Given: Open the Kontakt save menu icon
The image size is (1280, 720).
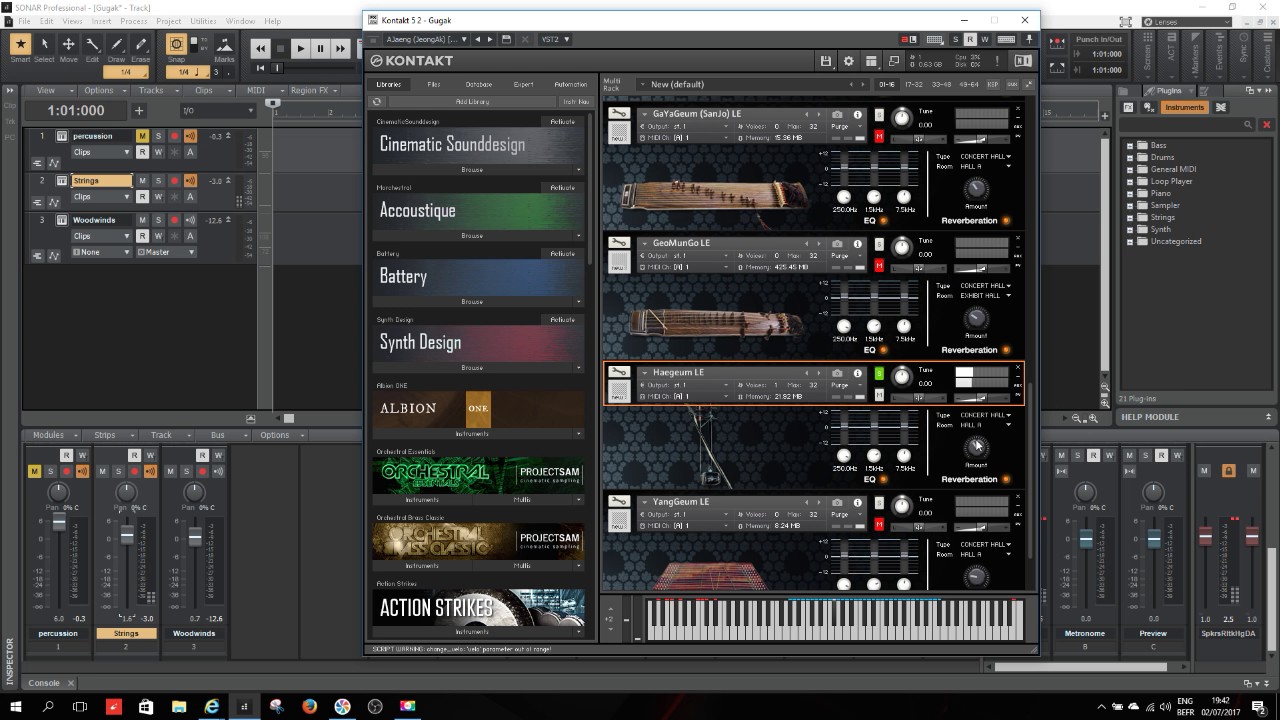Looking at the screenshot, I should click(x=825, y=61).
